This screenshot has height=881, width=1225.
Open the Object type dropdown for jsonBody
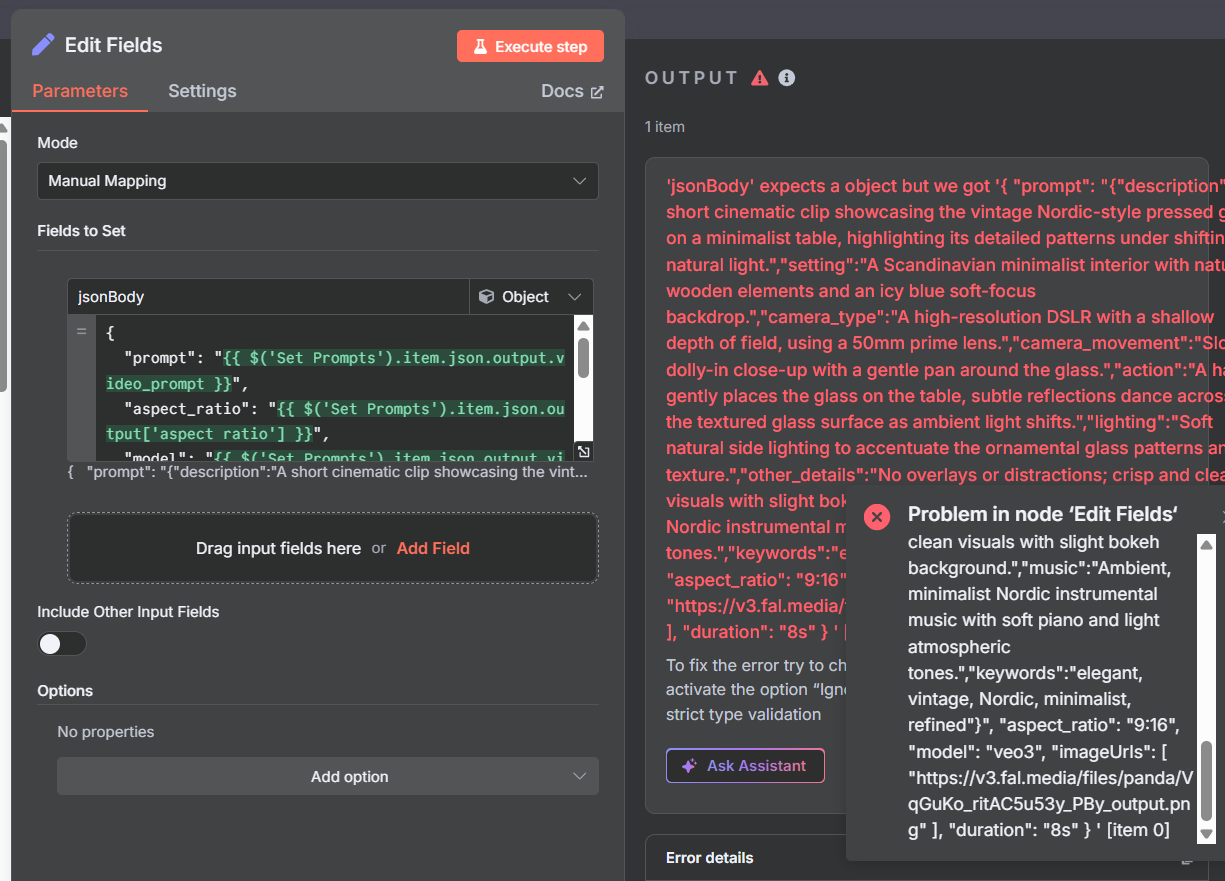pos(530,297)
